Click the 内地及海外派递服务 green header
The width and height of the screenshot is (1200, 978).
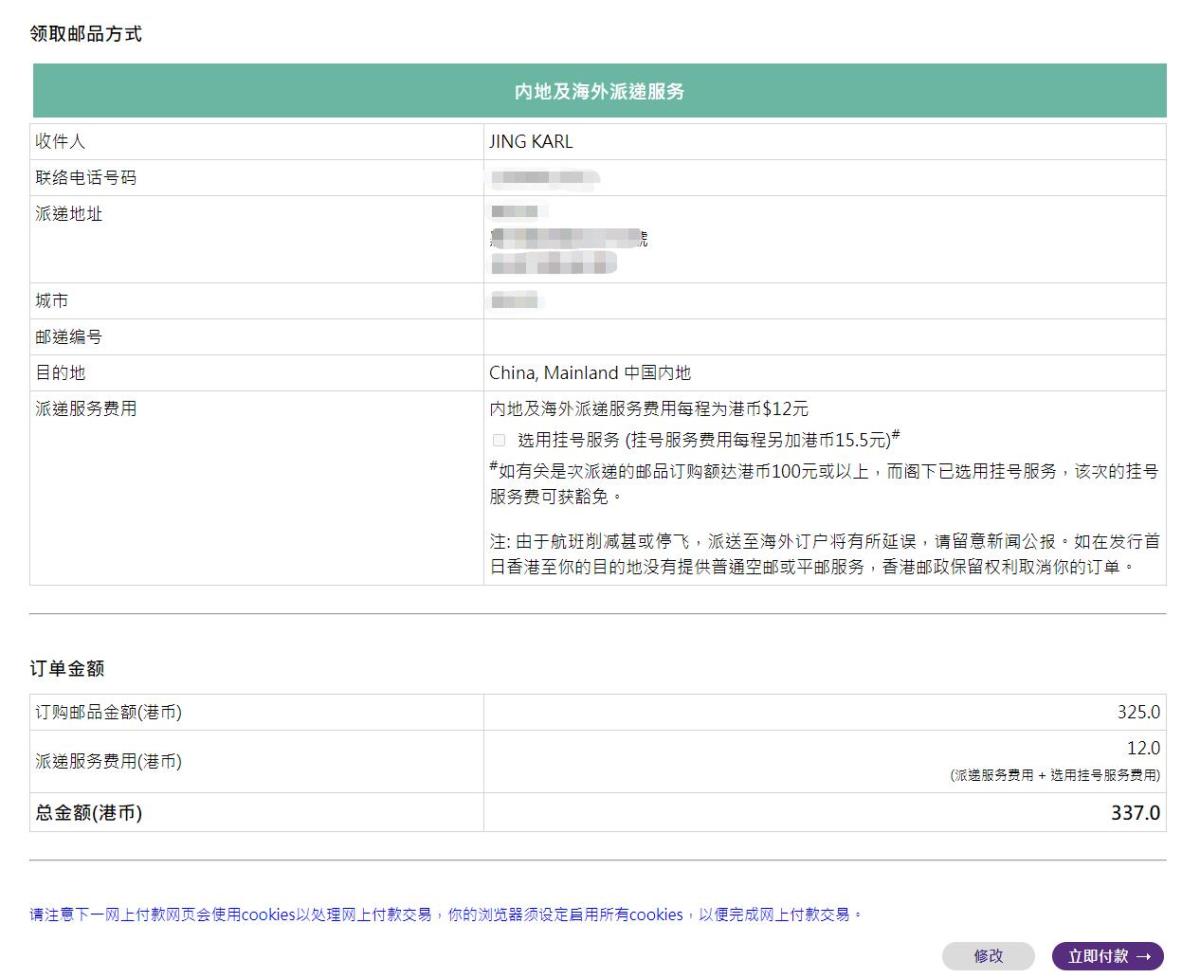pyautogui.click(x=599, y=92)
